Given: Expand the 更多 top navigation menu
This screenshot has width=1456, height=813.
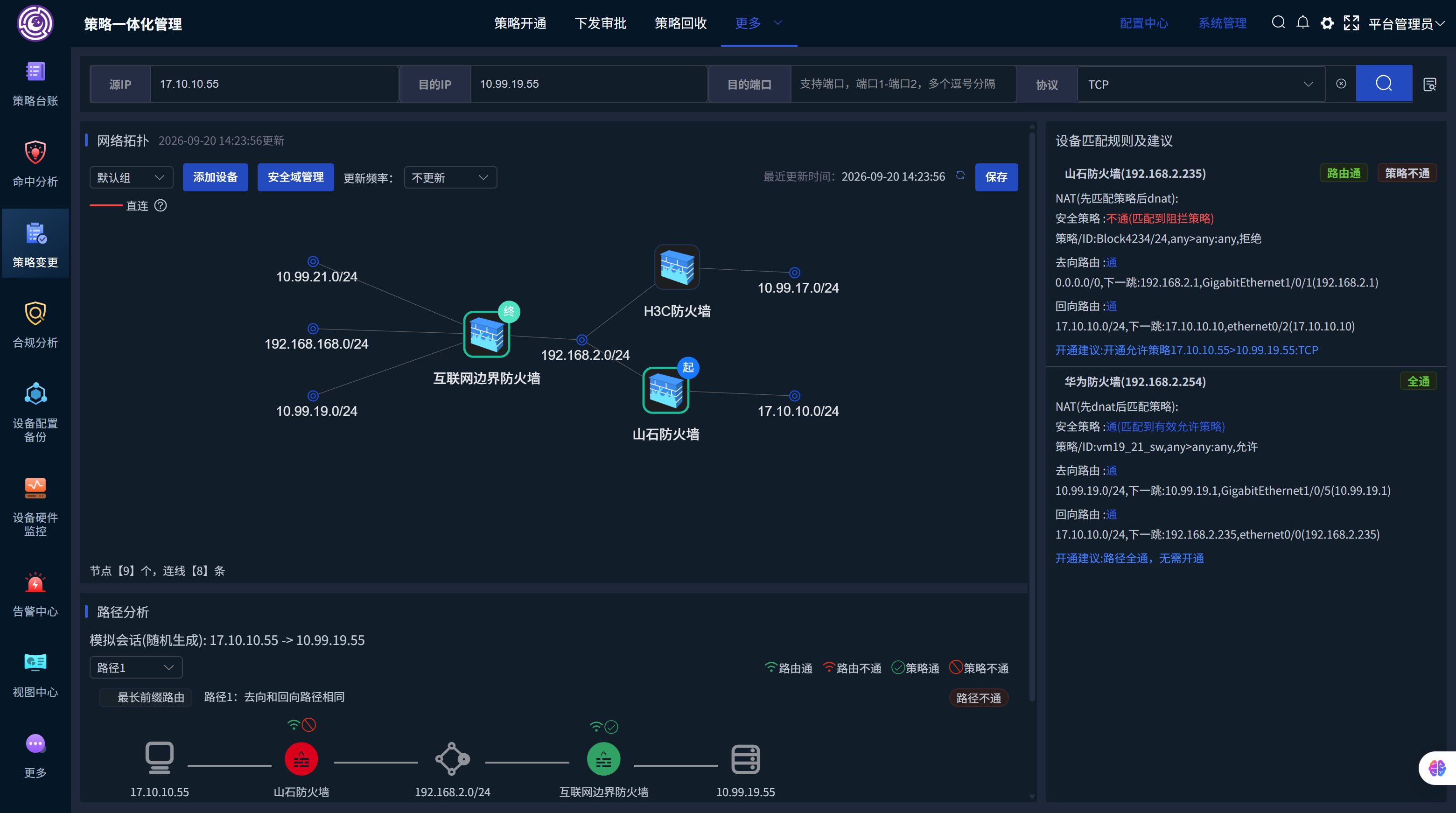Looking at the screenshot, I should 758,23.
